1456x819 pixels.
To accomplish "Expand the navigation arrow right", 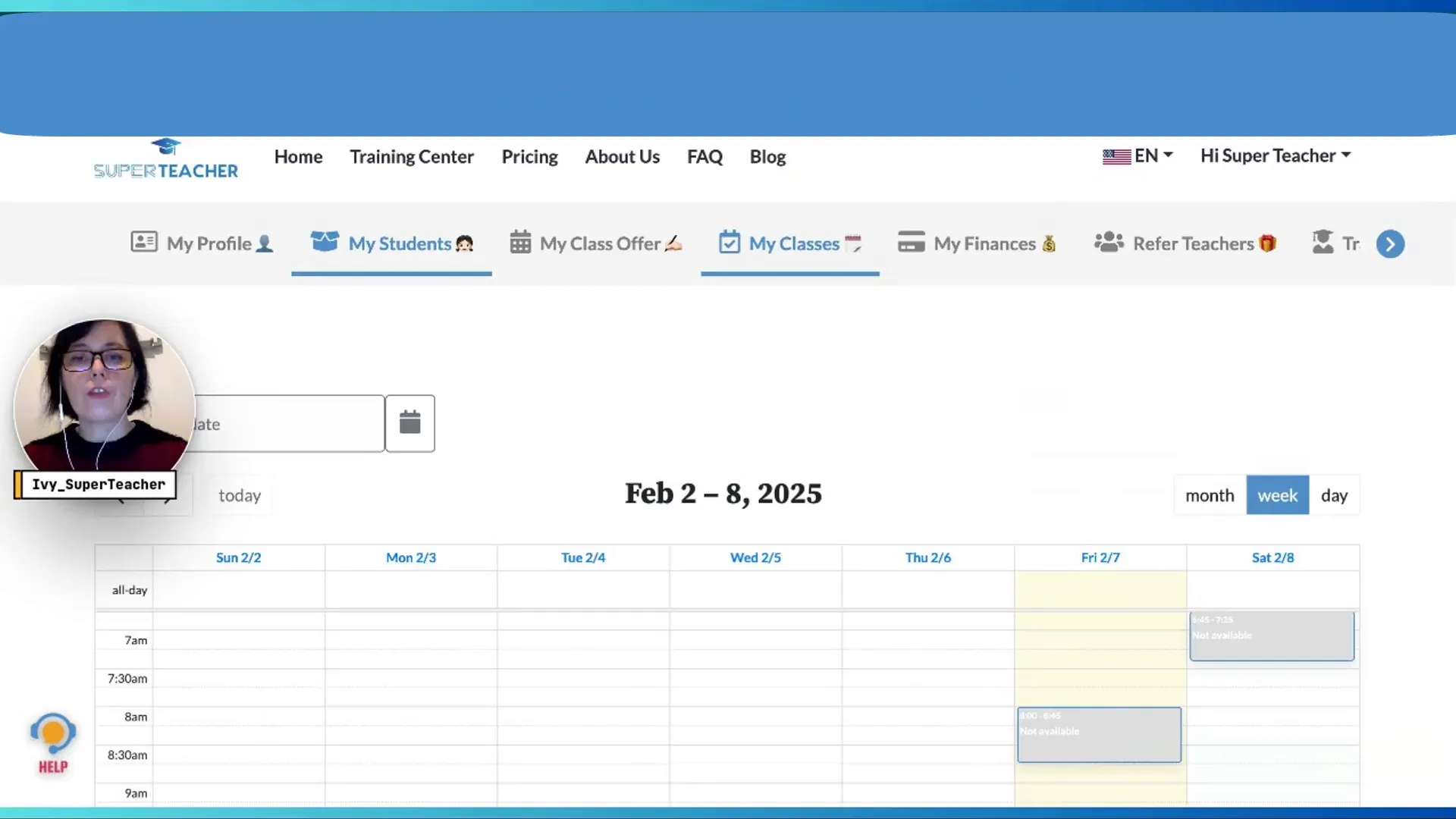I will pos(1390,243).
